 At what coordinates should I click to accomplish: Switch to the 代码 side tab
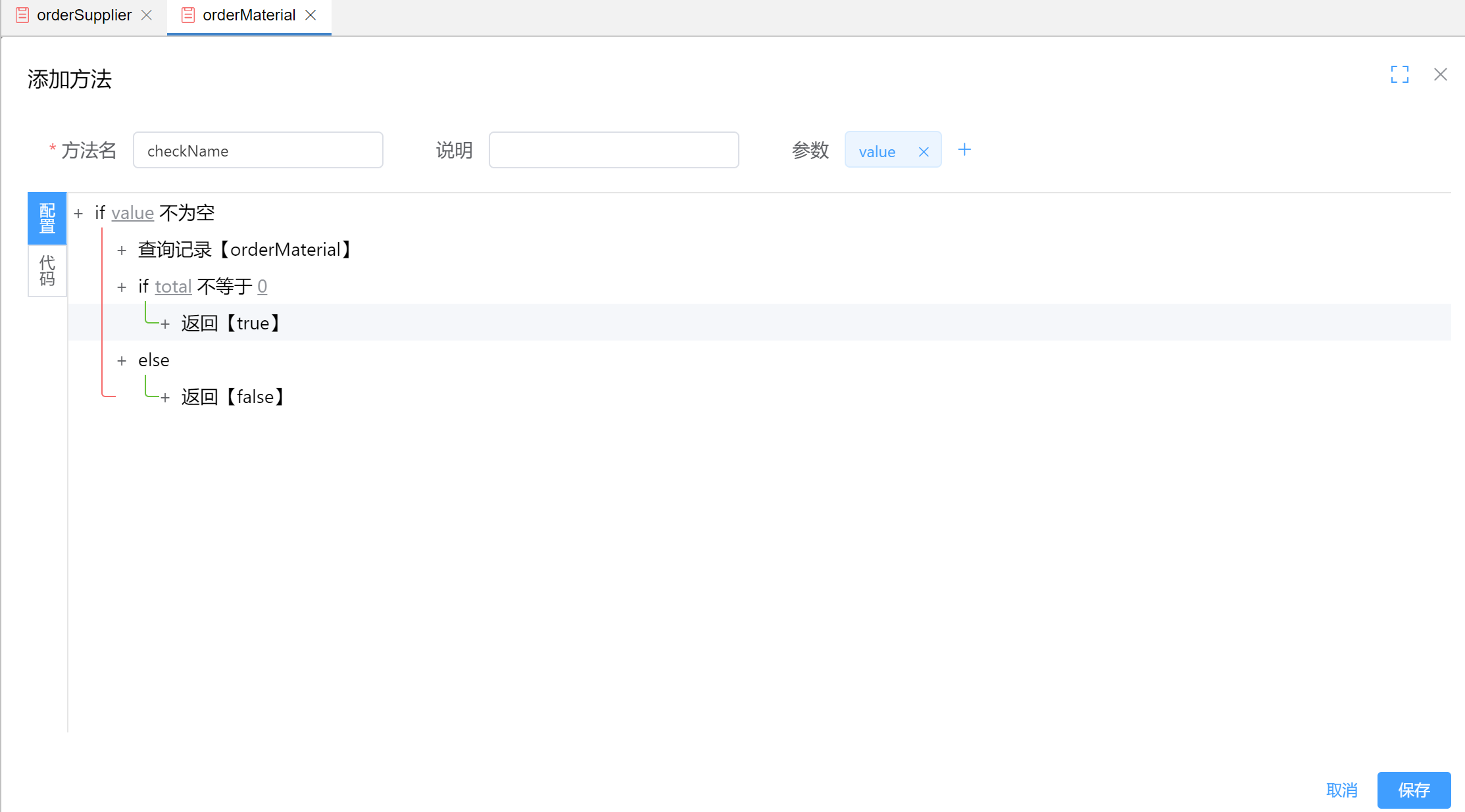coord(47,271)
